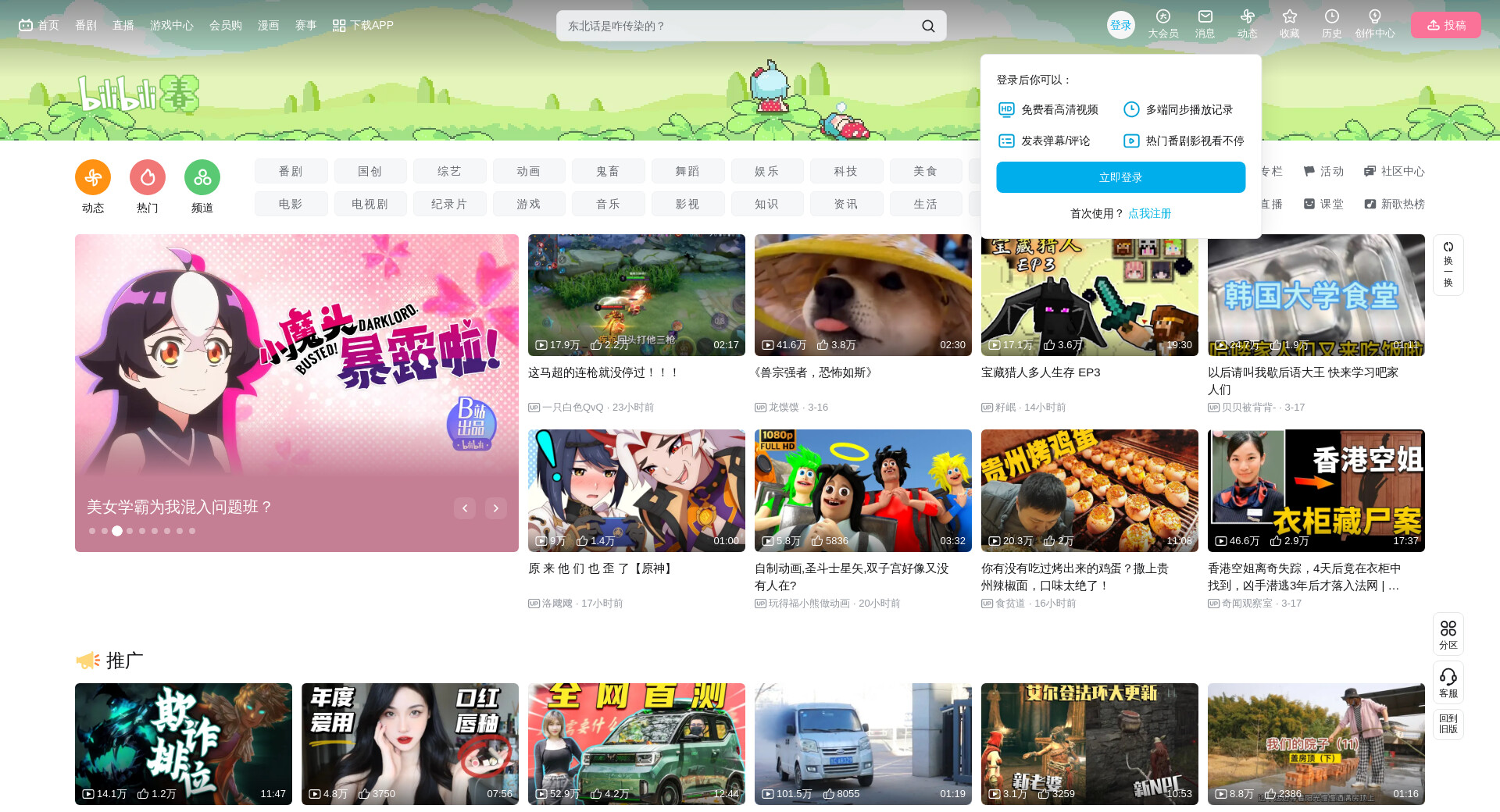Image resolution: width=1500 pixels, height=812 pixels.
Task: Click the blue 立即登录 button
Action: tap(1121, 177)
